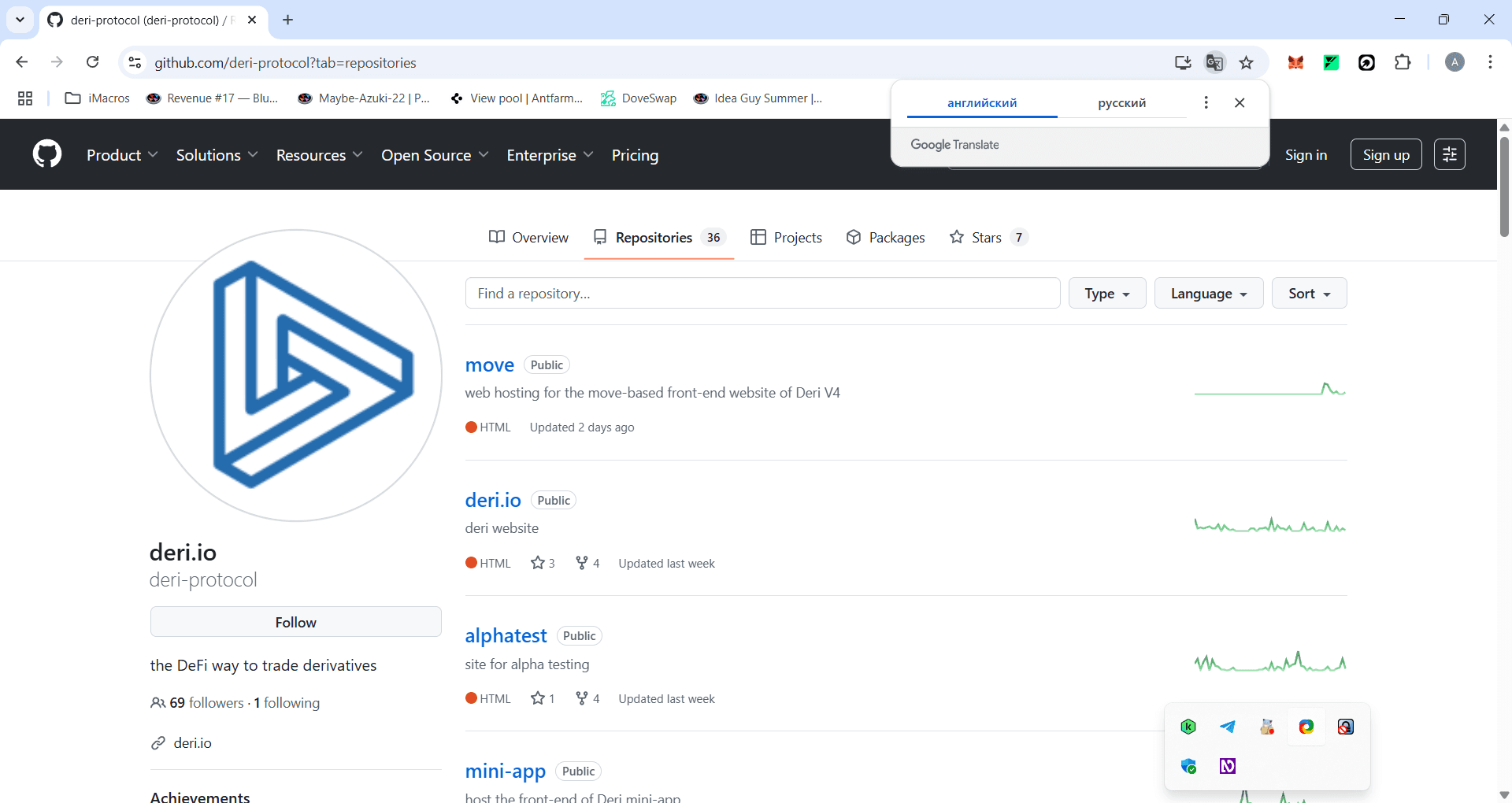Go back to the previous page

22,62
